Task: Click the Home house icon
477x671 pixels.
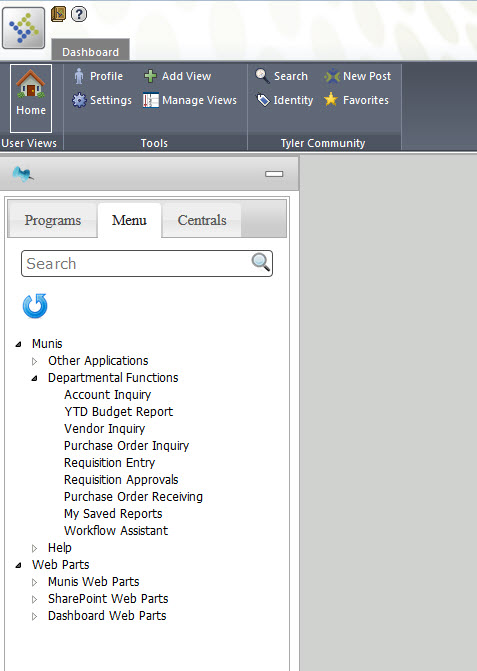Action: [30, 83]
